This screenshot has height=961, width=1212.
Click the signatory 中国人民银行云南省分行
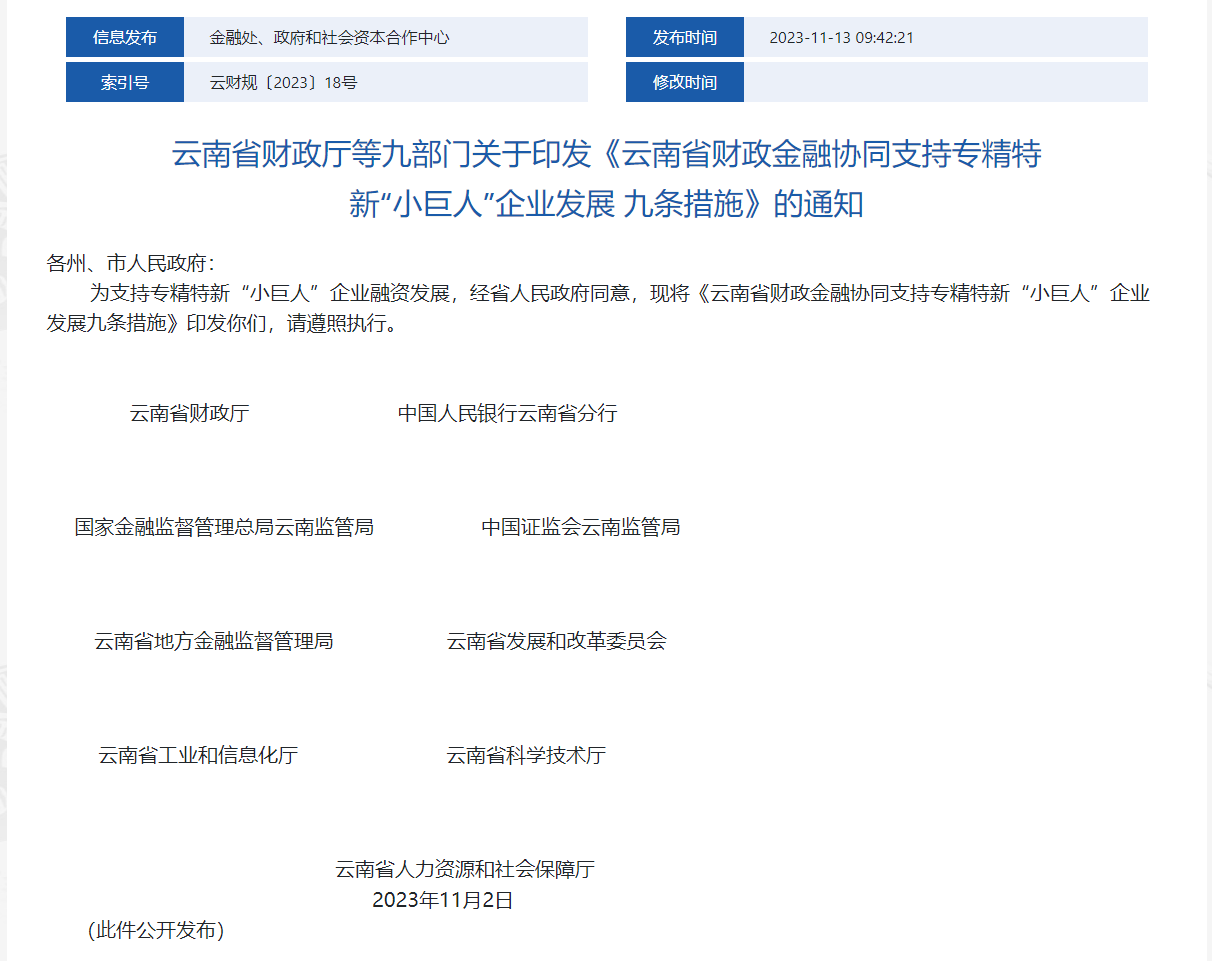[507, 413]
